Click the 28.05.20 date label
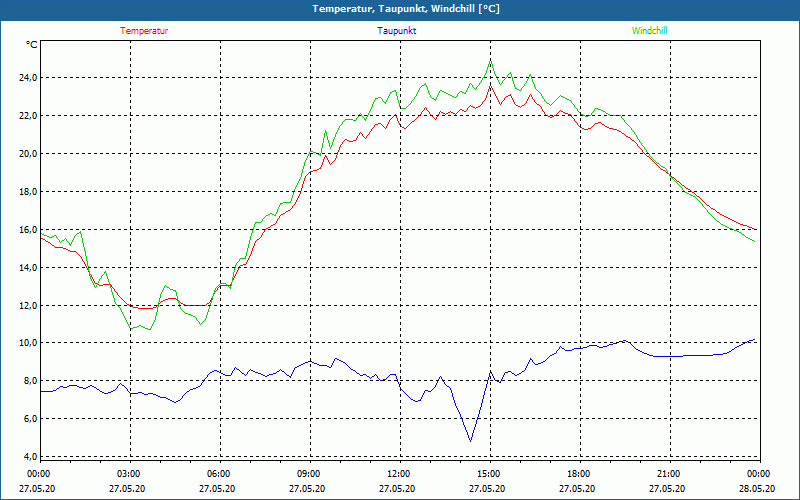 pyautogui.click(x=757, y=488)
